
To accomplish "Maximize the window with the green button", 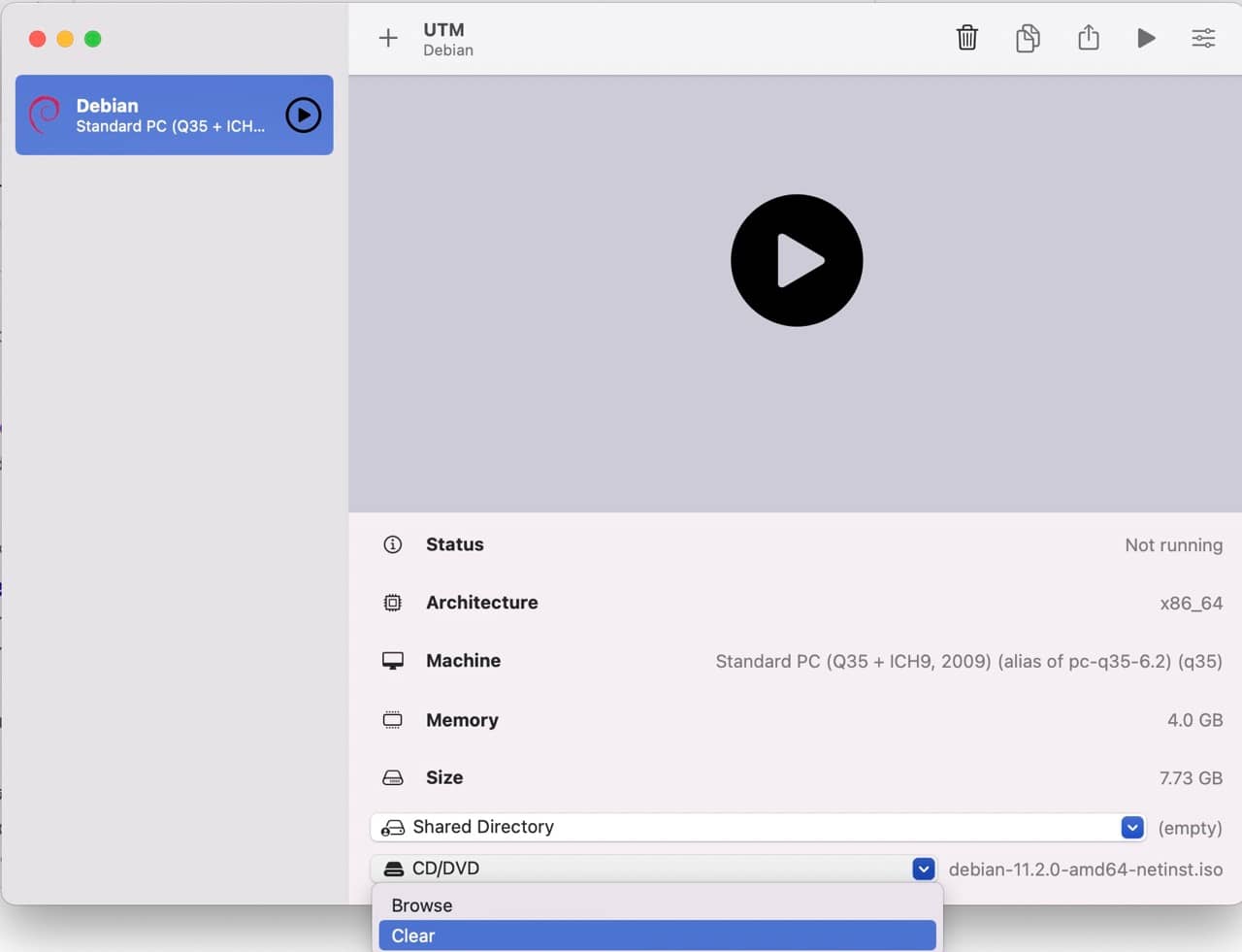I will pyautogui.click(x=93, y=39).
